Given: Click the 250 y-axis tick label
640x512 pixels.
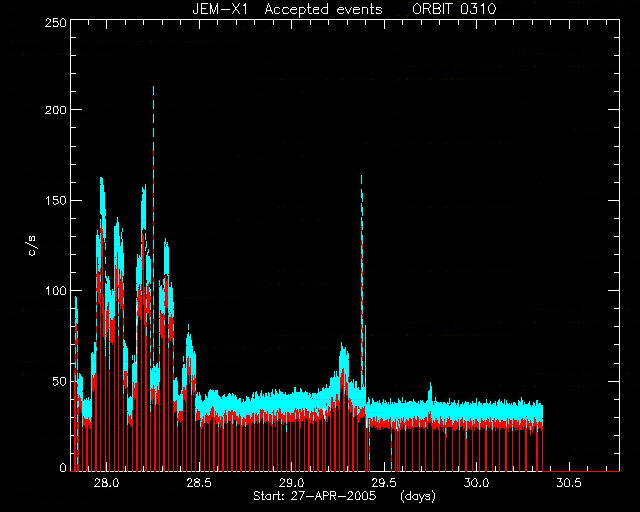Looking at the screenshot, I should click(x=56, y=22).
